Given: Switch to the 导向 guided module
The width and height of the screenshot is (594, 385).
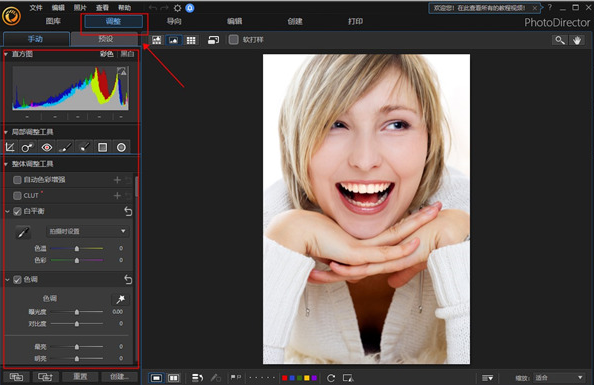Looking at the screenshot, I should [x=174, y=21].
